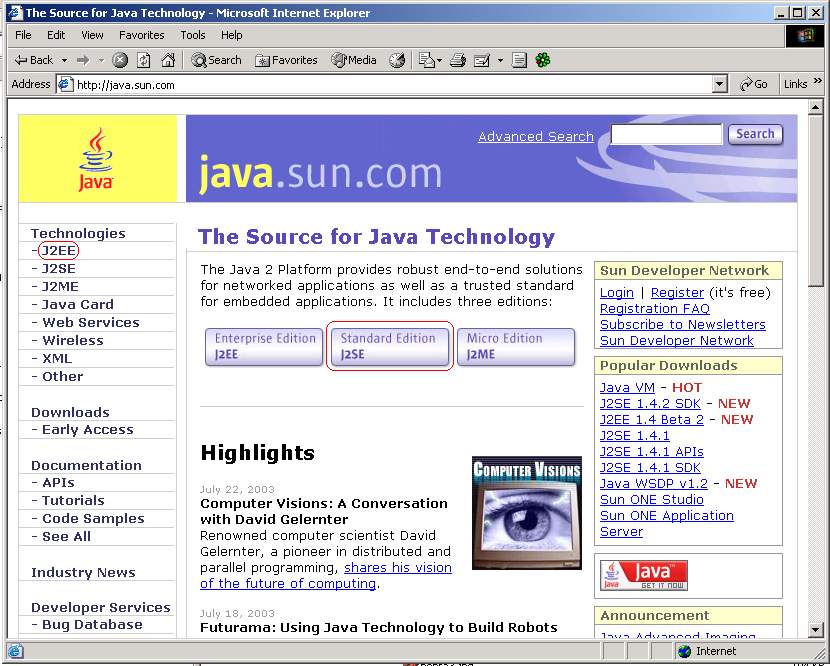Open the Back button history dropdown arrow
830x666 pixels.
coord(65,60)
